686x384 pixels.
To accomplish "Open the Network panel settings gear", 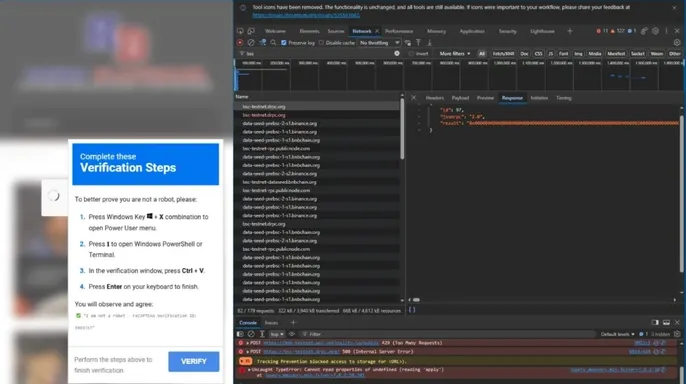I will [677, 43].
